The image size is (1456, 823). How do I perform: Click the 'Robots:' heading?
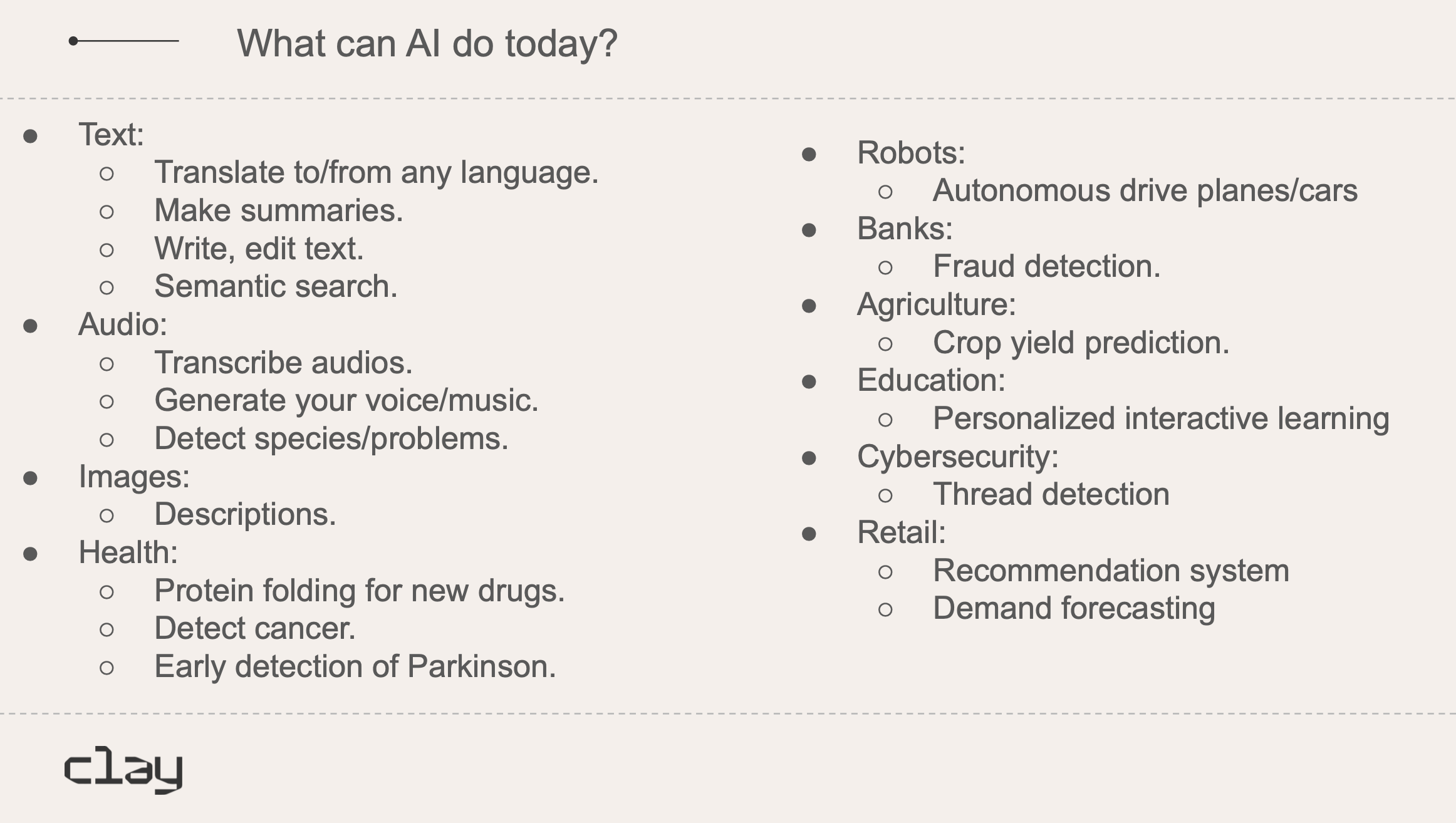(x=911, y=153)
